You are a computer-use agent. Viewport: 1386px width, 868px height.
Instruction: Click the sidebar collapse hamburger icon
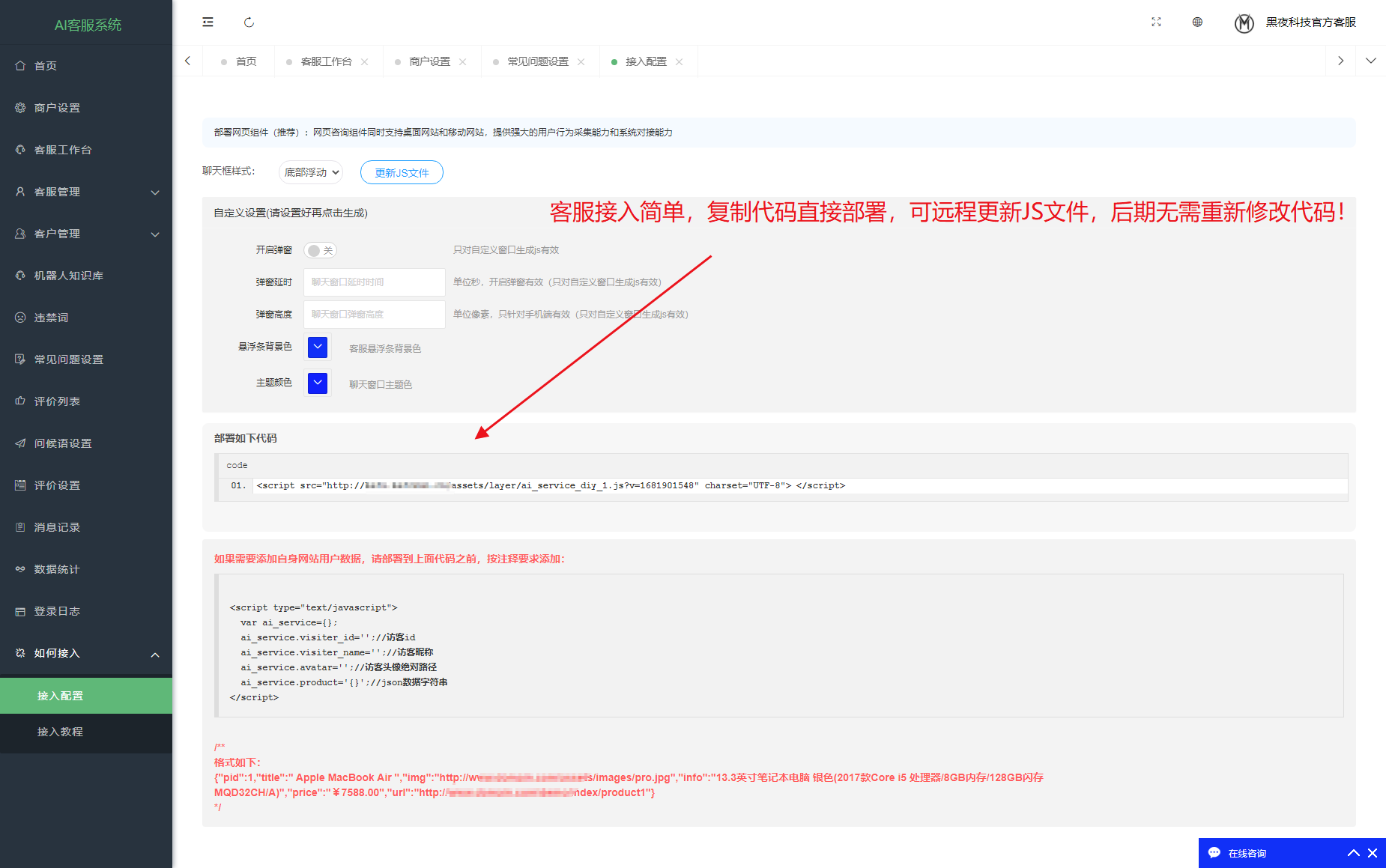tap(208, 22)
